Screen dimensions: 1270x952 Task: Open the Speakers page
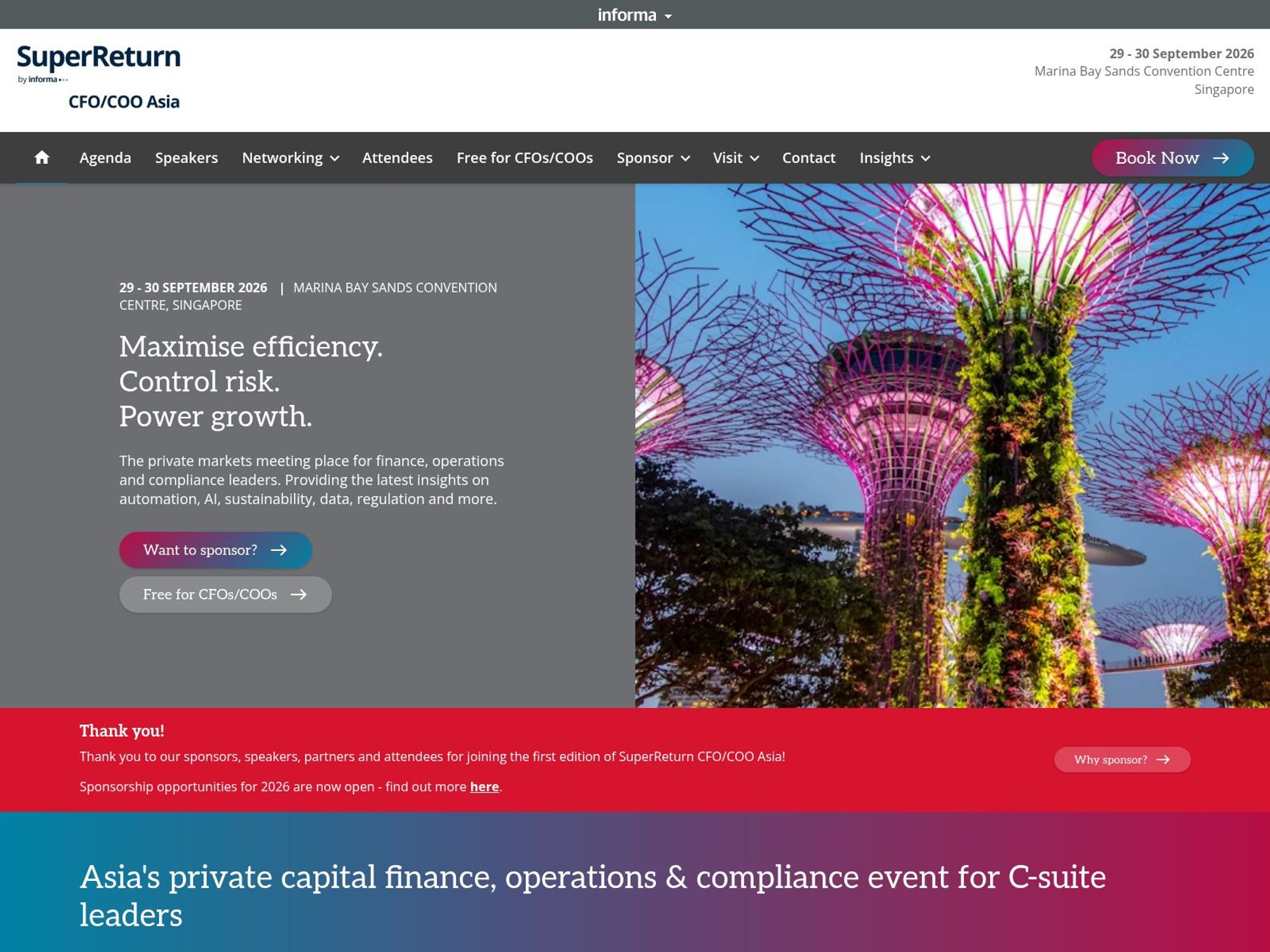tap(187, 157)
